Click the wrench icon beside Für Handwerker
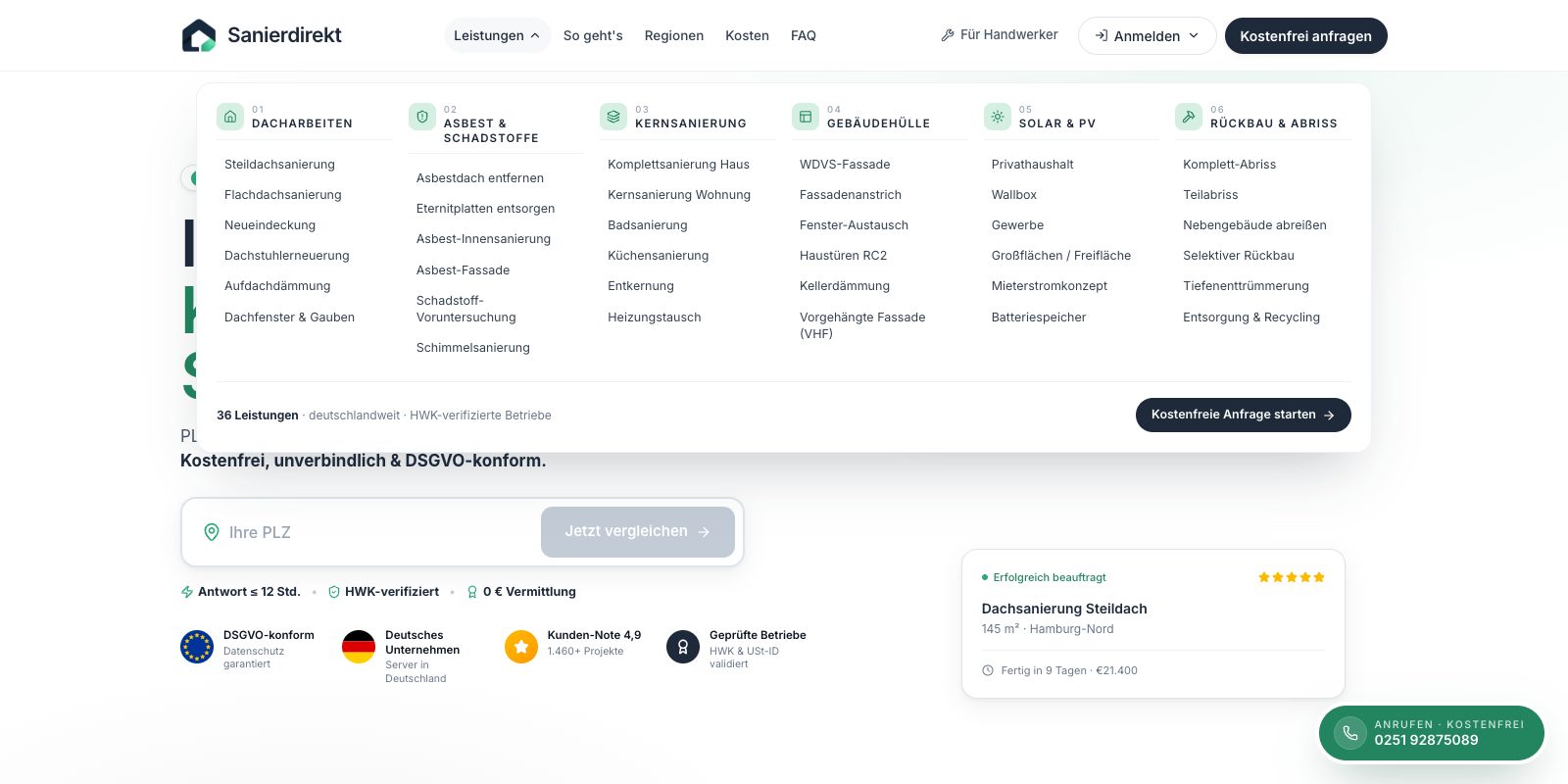Screen dimensions: 1568x784 (948, 35)
